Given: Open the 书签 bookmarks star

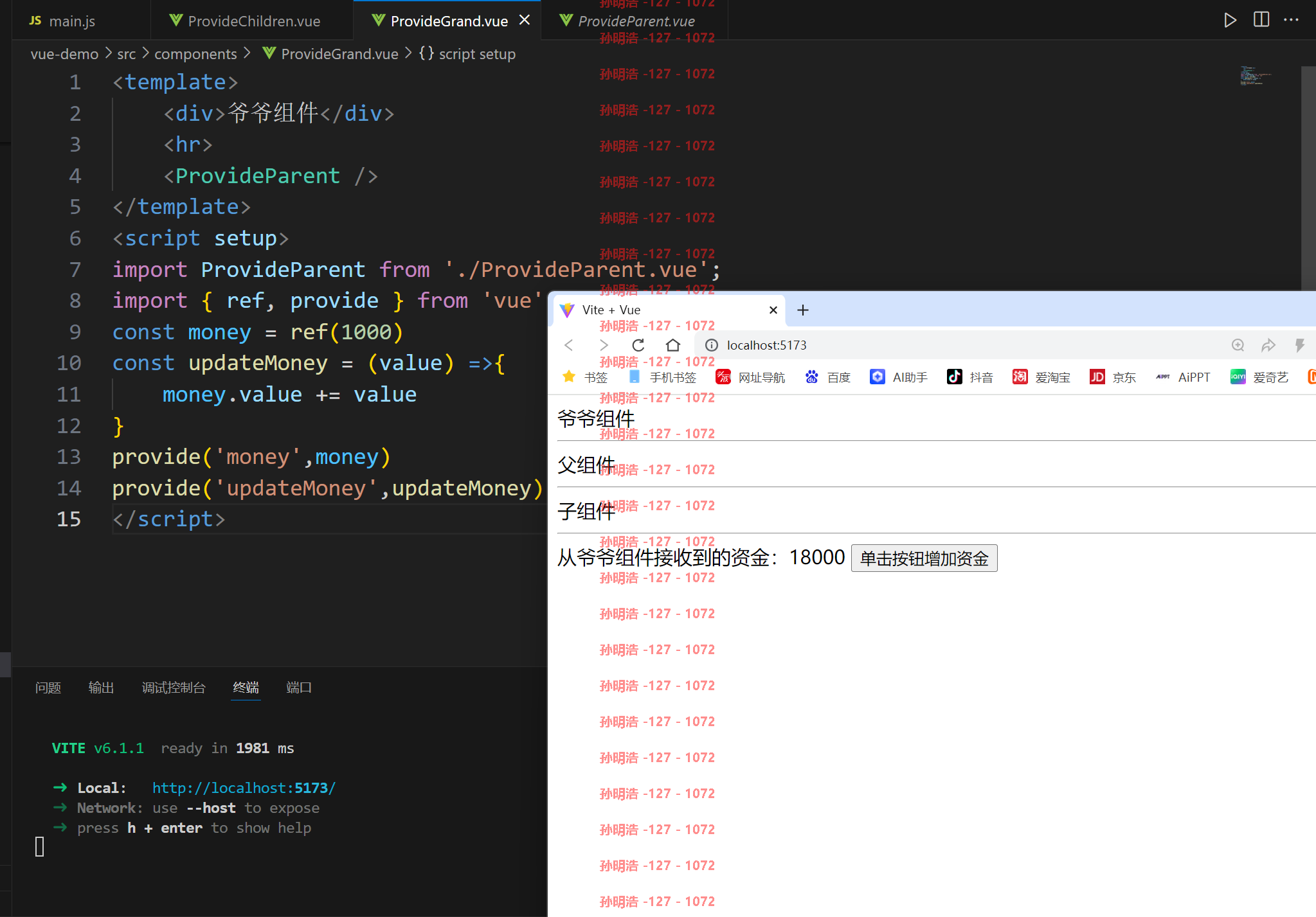Looking at the screenshot, I should pyautogui.click(x=584, y=377).
